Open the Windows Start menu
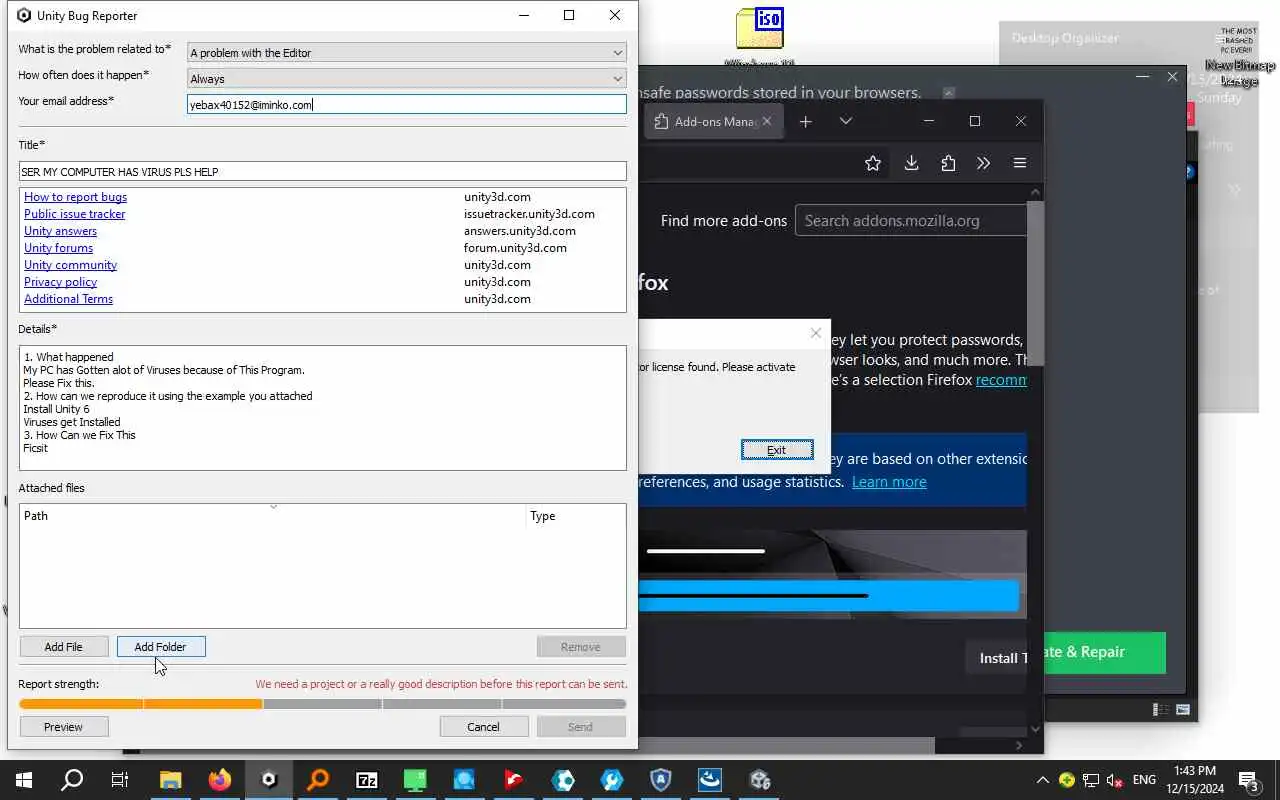This screenshot has width=1280, height=800. [24, 780]
